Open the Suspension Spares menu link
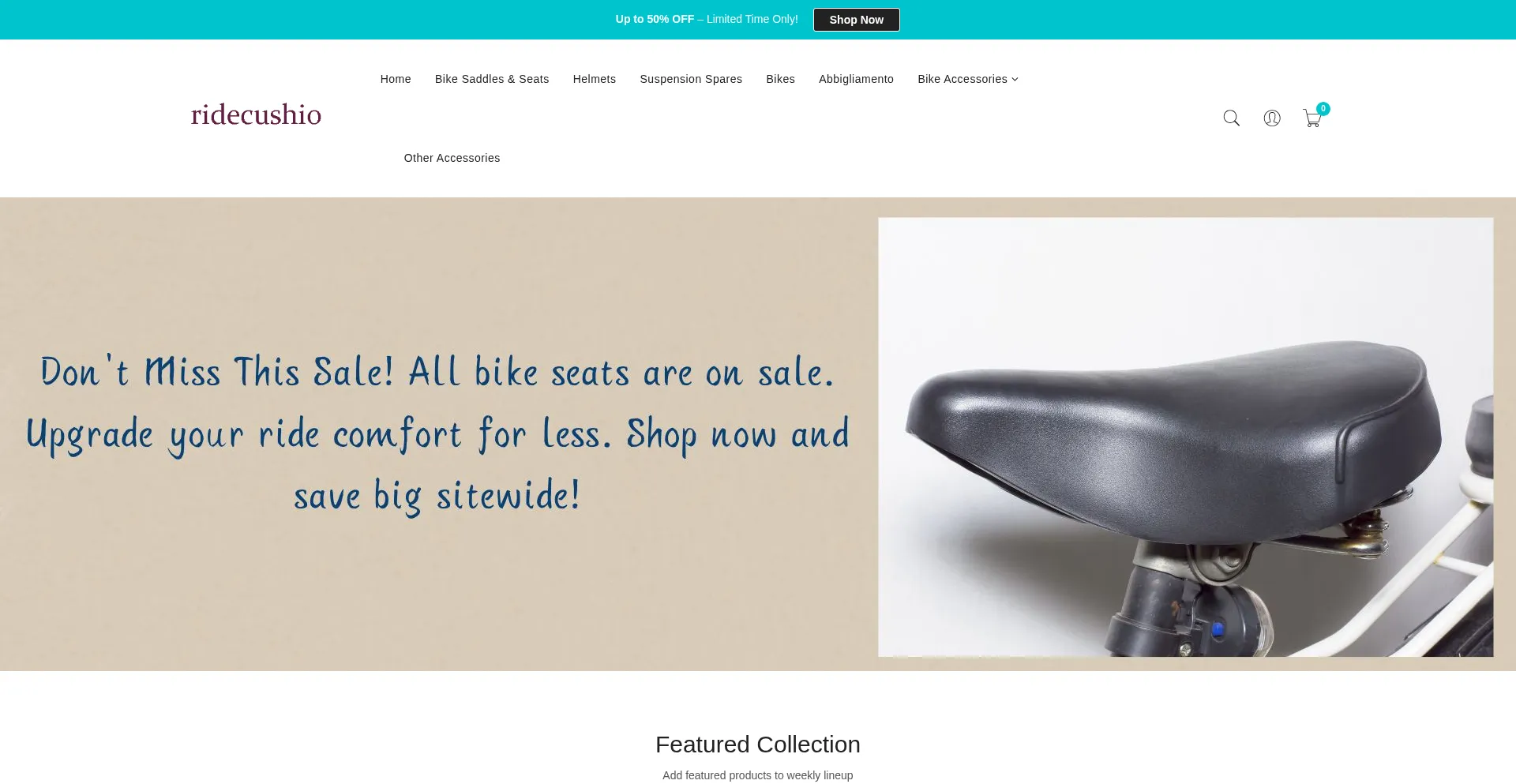The image size is (1516, 784). tap(691, 79)
